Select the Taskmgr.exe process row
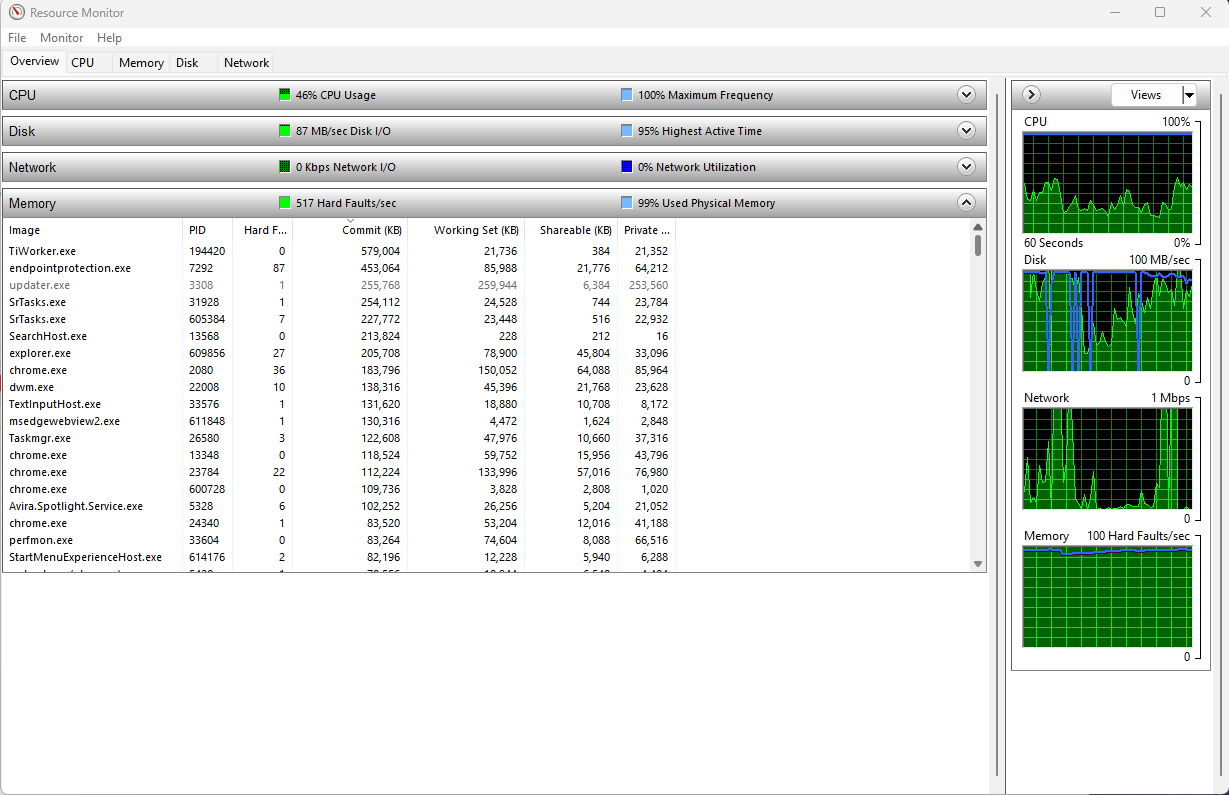 click(x=338, y=438)
